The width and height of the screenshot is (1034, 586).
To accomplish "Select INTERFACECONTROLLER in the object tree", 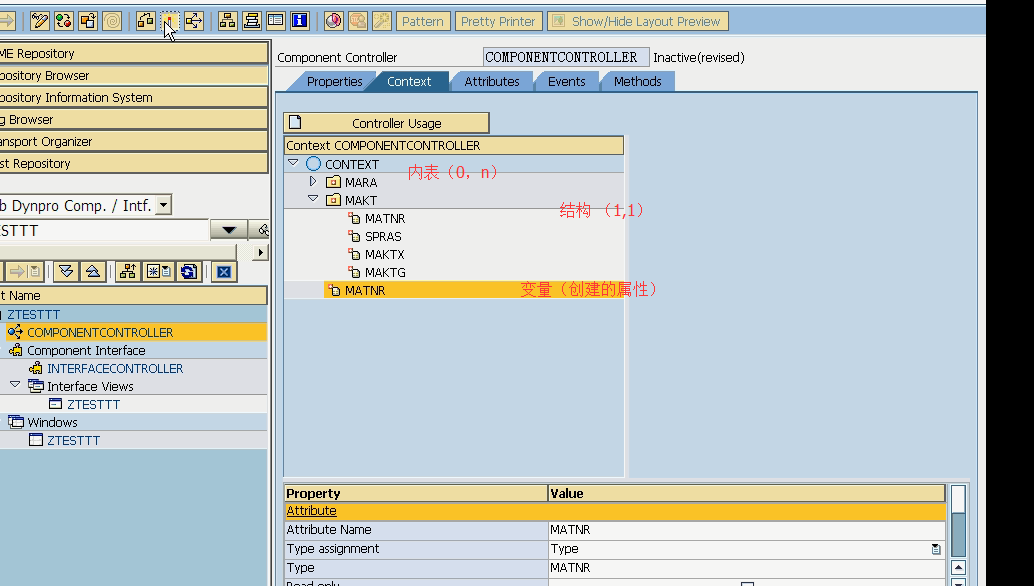I will [115, 368].
